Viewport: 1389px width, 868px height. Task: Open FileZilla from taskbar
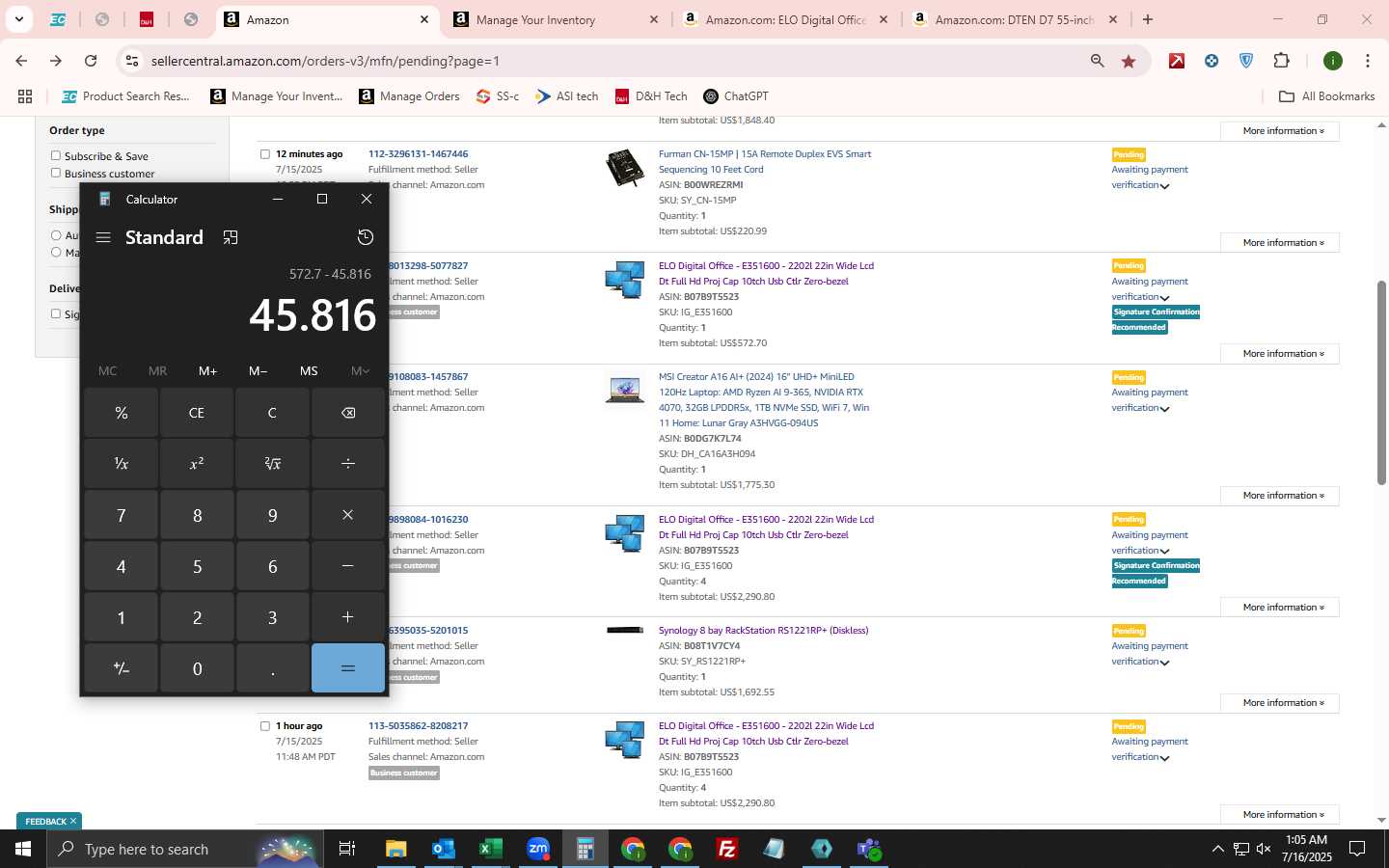click(727, 849)
